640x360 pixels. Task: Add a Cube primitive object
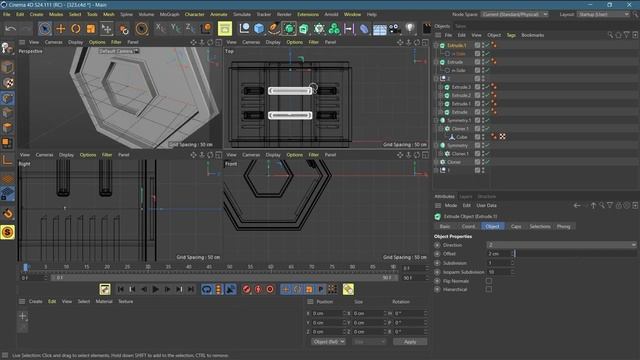coord(259,29)
